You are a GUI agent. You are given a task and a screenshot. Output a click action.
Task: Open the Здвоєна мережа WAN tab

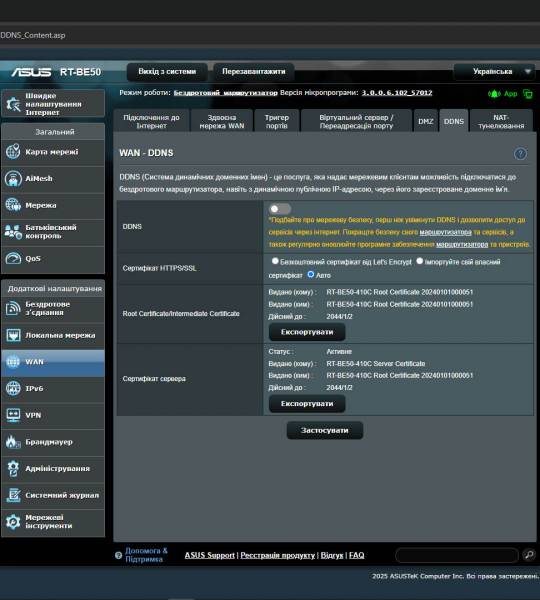click(222, 121)
